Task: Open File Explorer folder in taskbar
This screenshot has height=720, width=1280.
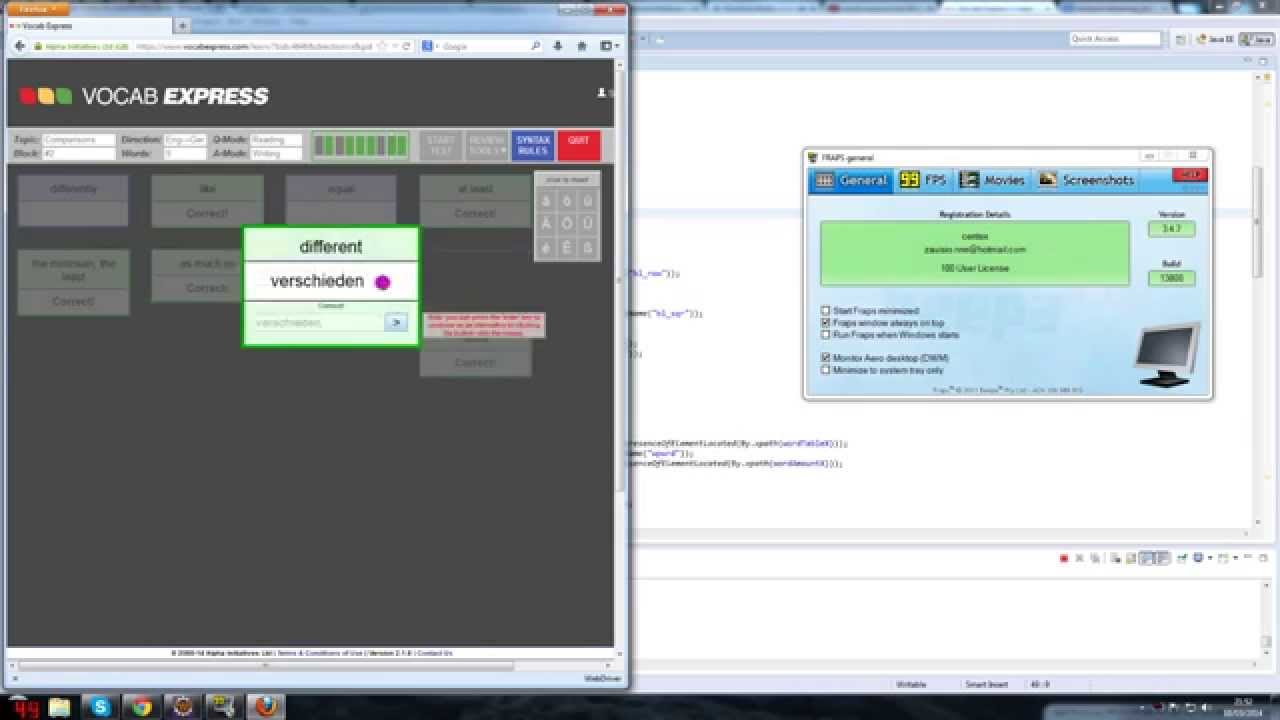Action: (x=60, y=706)
